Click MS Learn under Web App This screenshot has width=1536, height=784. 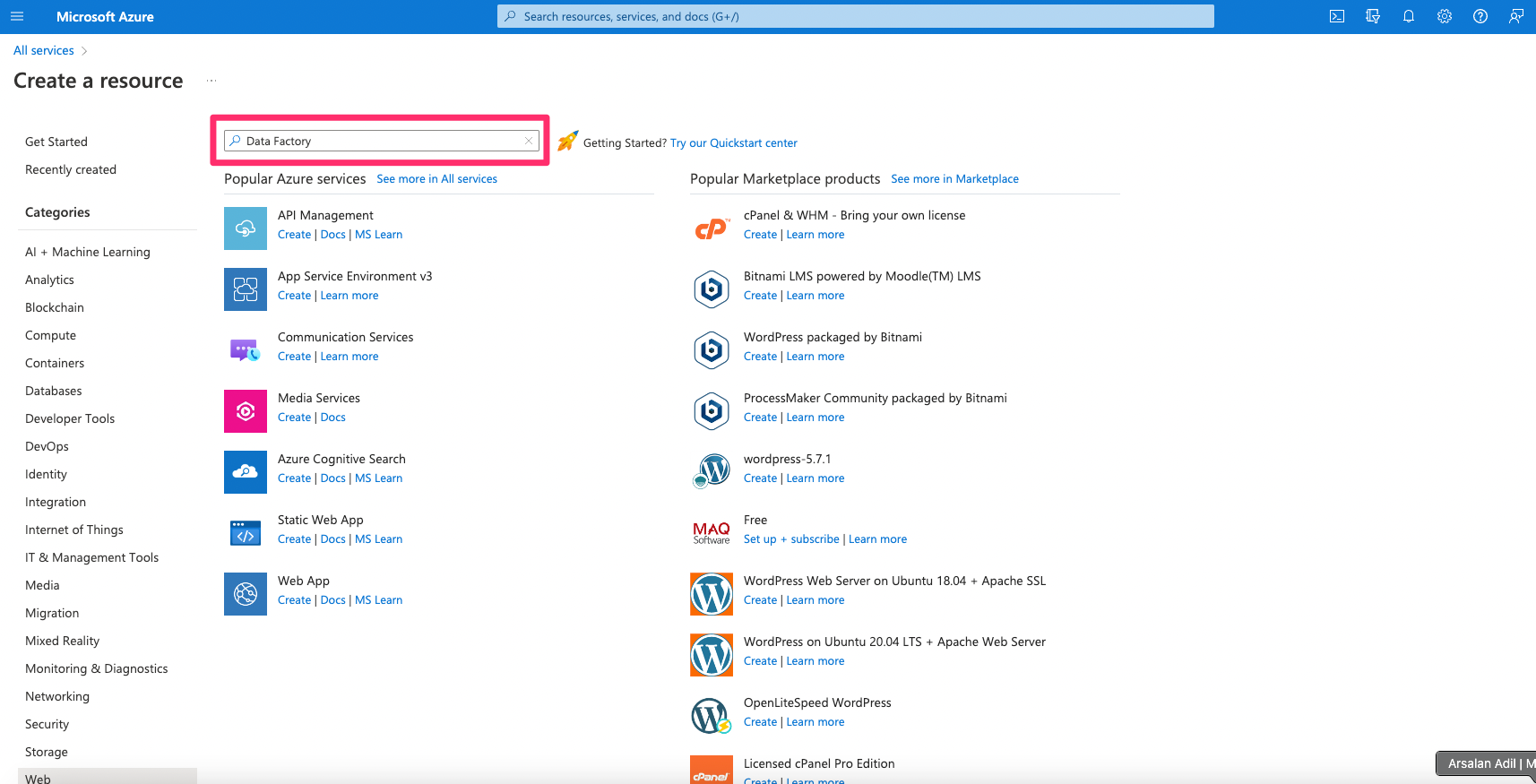(x=378, y=599)
